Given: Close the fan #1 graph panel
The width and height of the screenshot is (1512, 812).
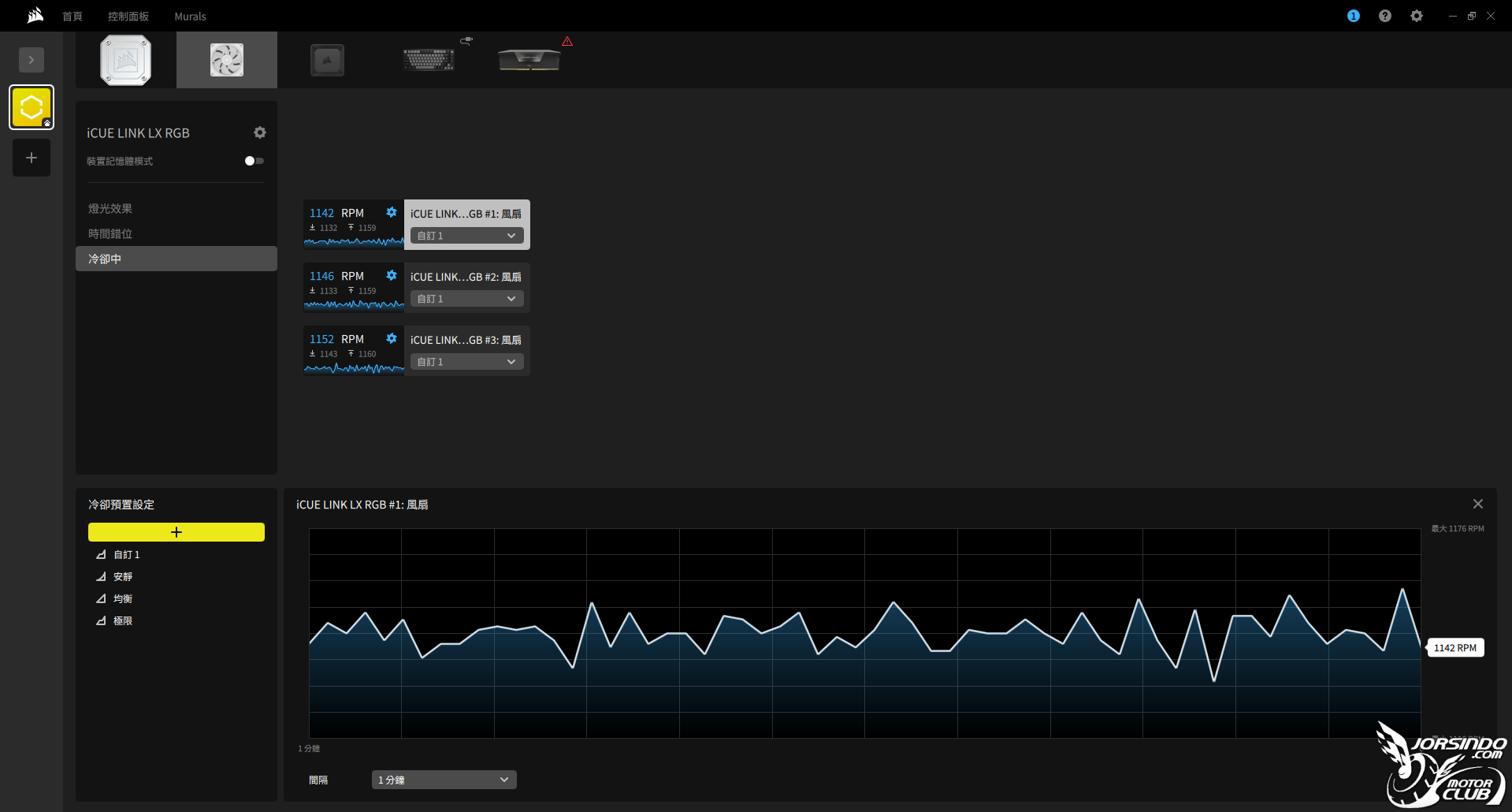Looking at the screenshot, I should pyautogui.click(x=1478, y=504).
